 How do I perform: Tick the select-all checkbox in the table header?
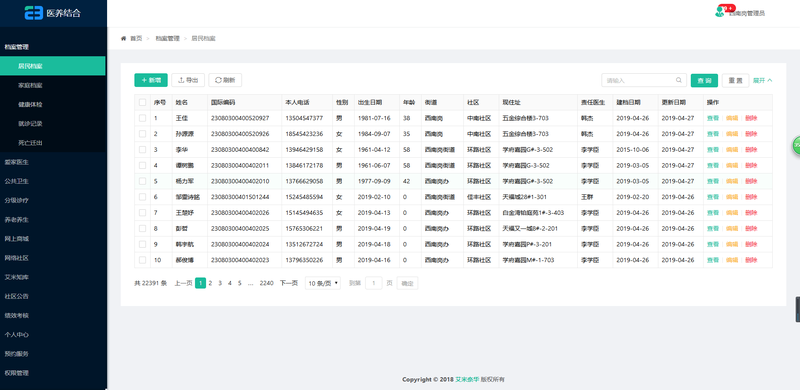pyautogui.click(x=142, y=103)
